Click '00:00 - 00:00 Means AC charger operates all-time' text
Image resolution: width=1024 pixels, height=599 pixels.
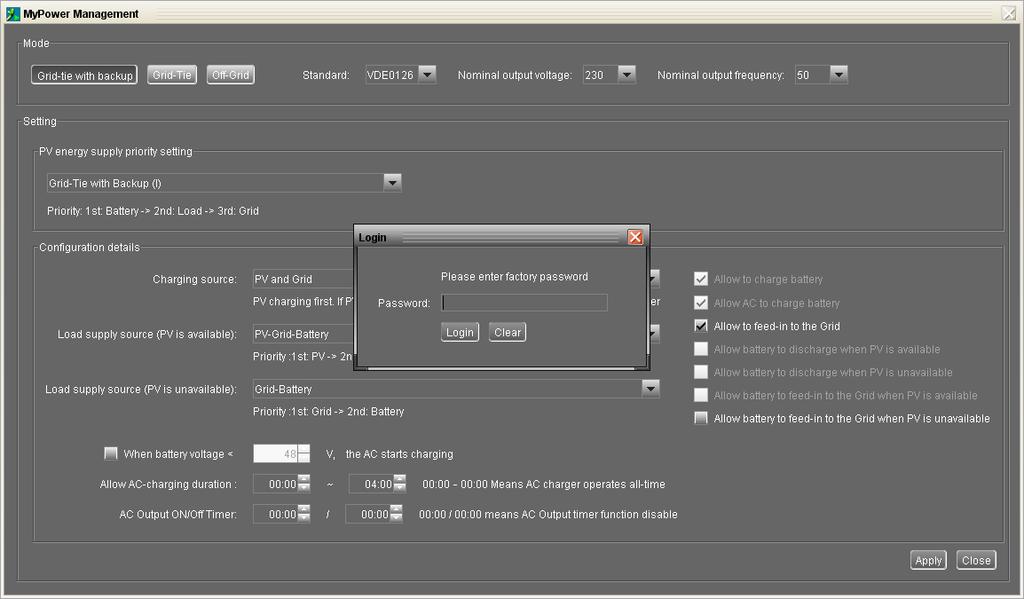pyautogui.click(x=543, y=484)
